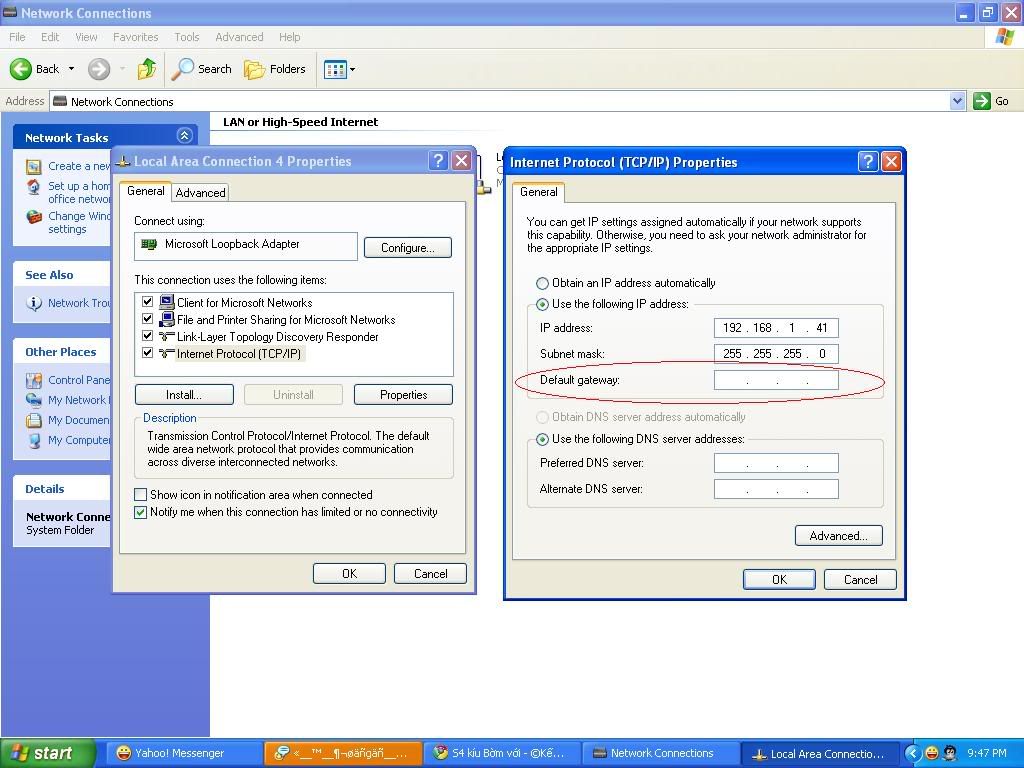Enable Show icon in notification area

pyautogui.click(x=140, y=494)
